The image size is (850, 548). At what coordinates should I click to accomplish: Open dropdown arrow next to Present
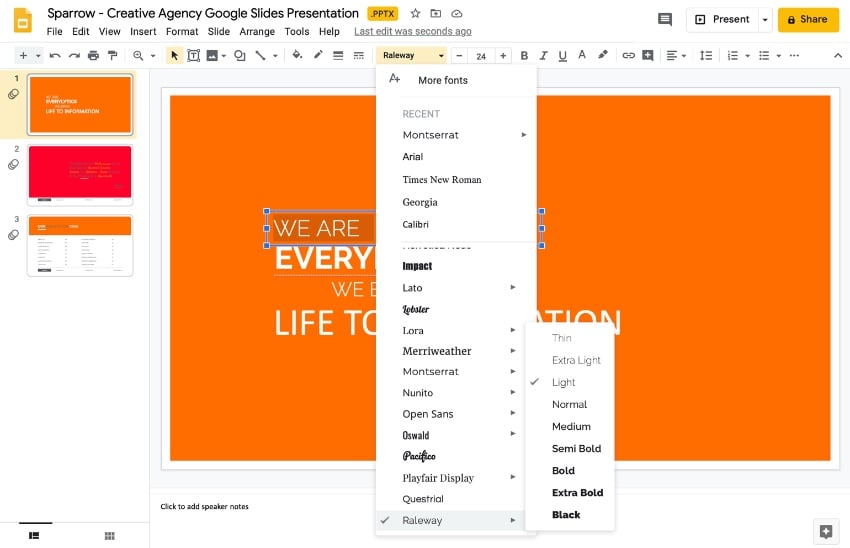point(765,19)
